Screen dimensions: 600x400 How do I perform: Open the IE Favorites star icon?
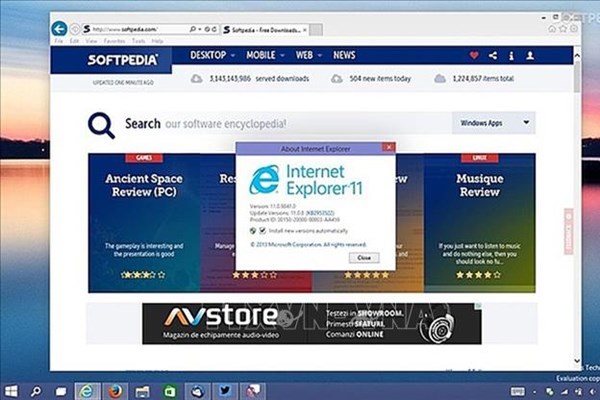point(563,28)
